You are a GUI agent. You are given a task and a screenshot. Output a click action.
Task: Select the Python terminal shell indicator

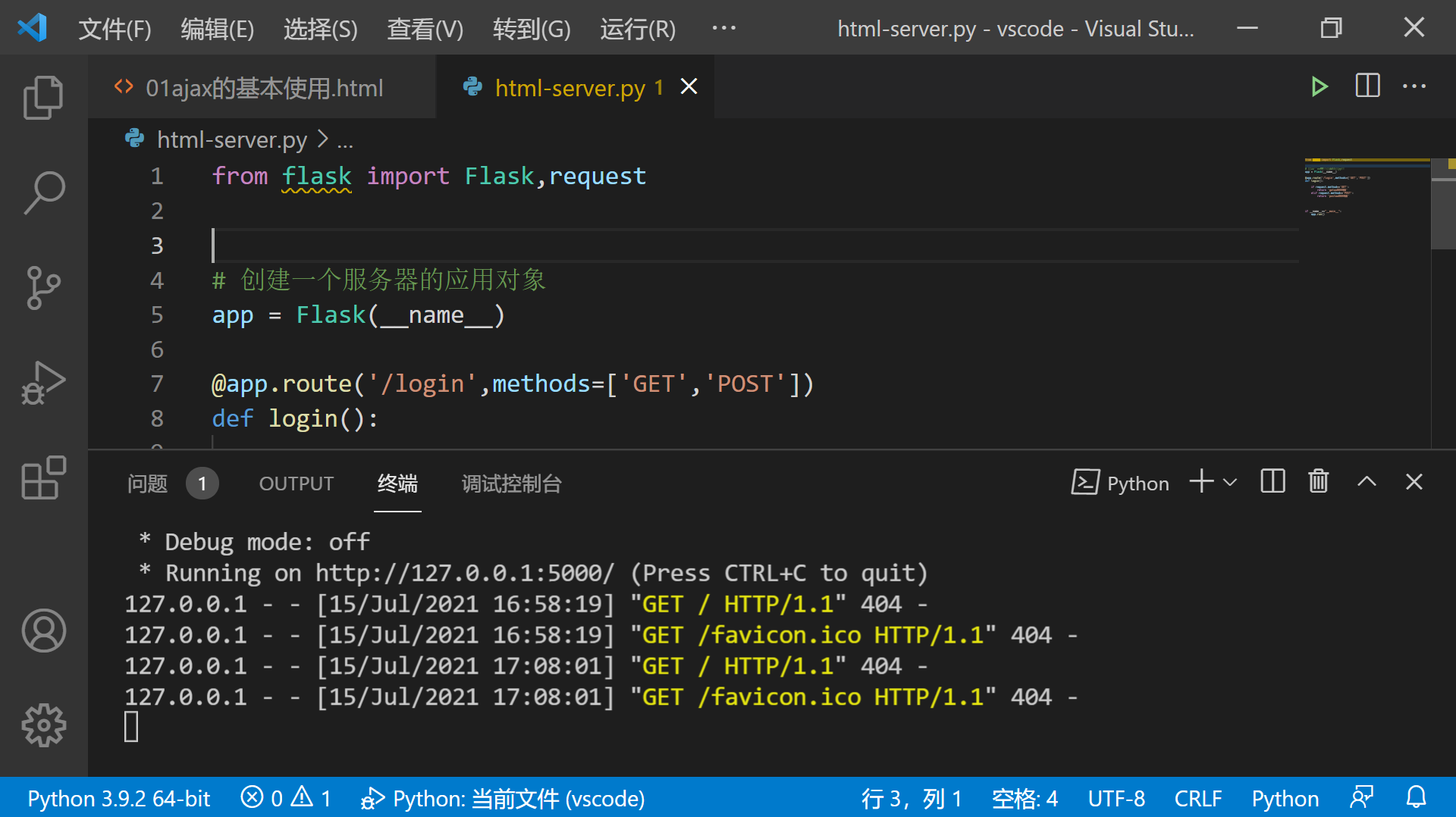tap(1120, 483)
